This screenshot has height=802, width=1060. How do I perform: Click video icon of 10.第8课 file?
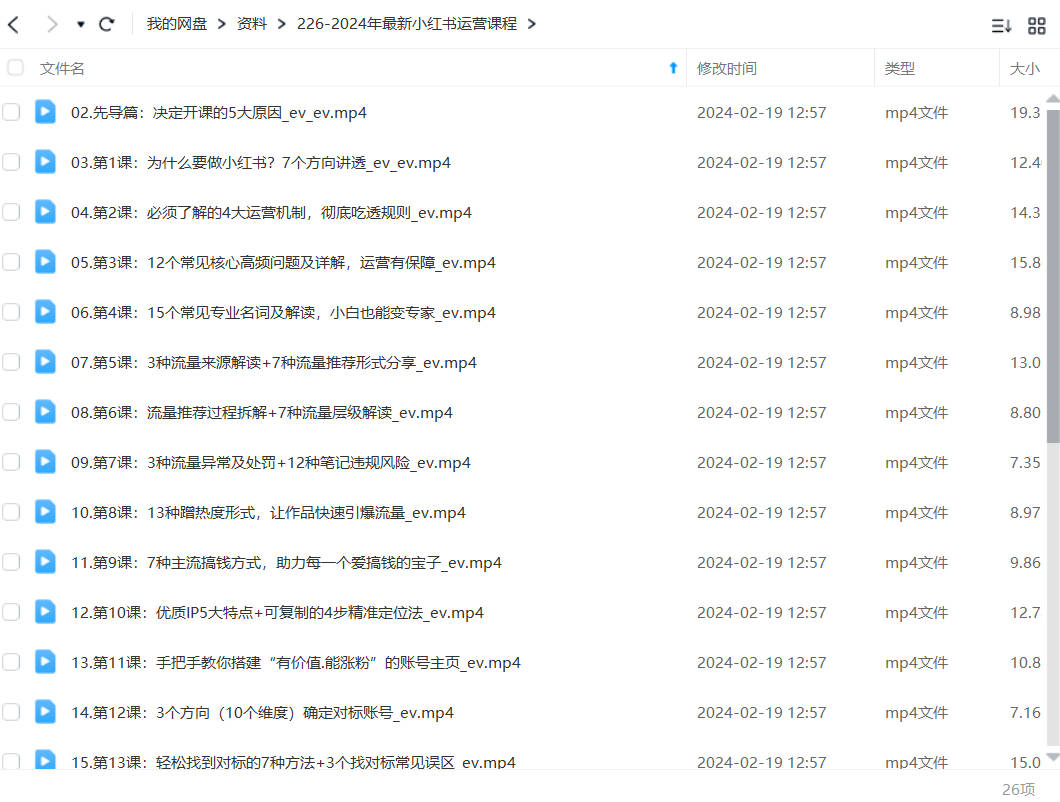pyautogui.click(x=45, y=512)
